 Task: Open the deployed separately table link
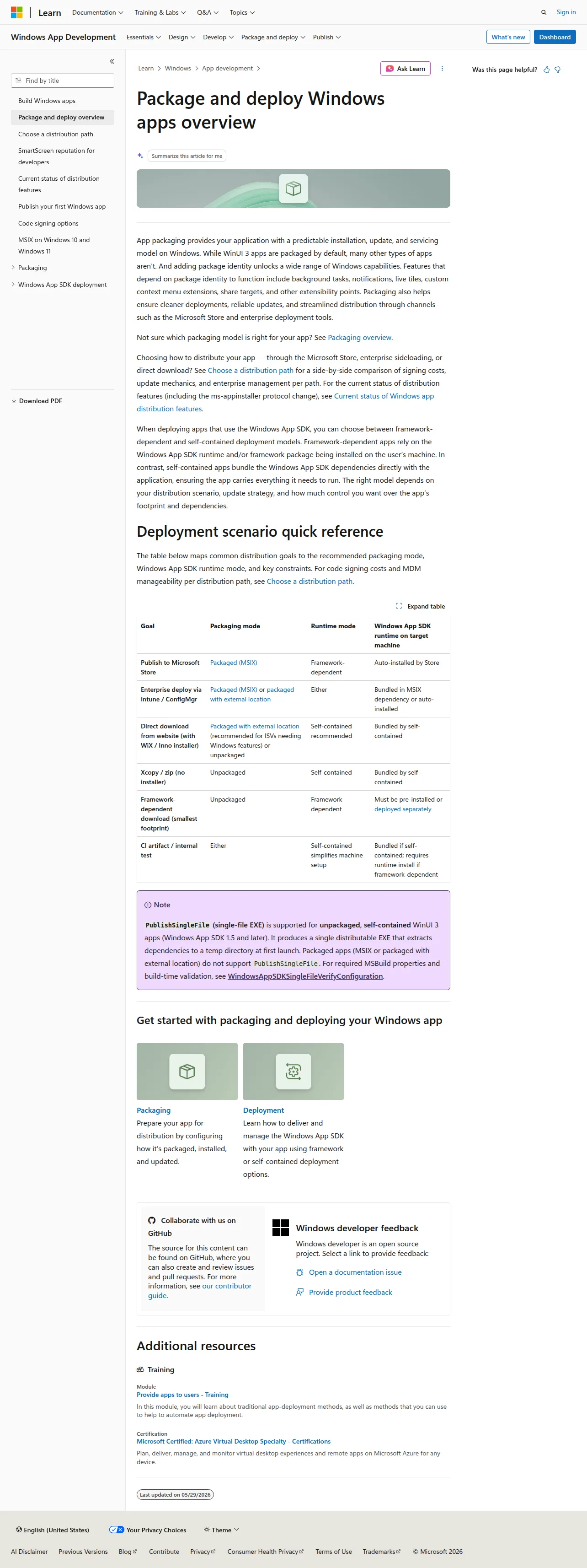tap(403, 809)
